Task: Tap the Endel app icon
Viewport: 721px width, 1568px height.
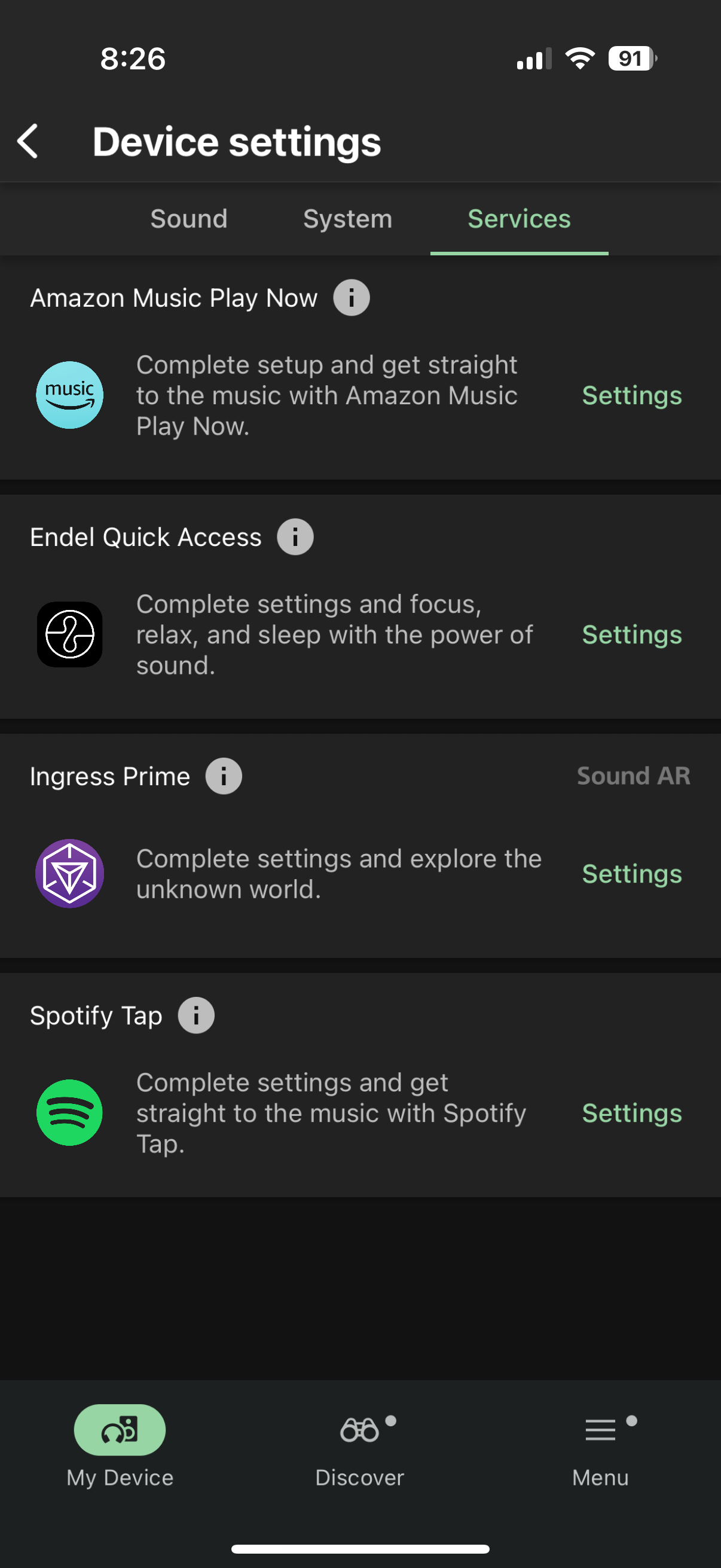Action: pos(70,634)
